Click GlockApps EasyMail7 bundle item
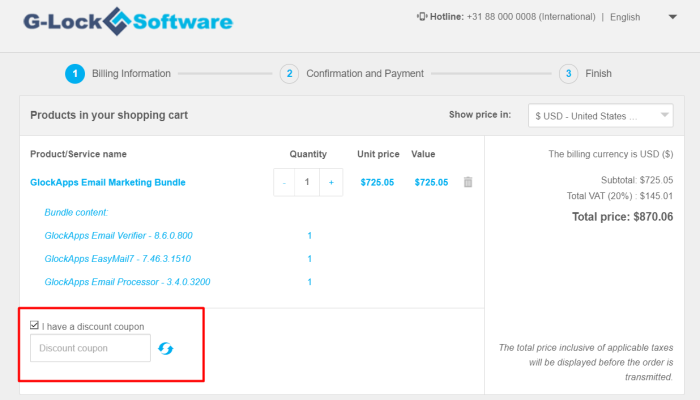The image size is (700, 400). coord(117,259)
